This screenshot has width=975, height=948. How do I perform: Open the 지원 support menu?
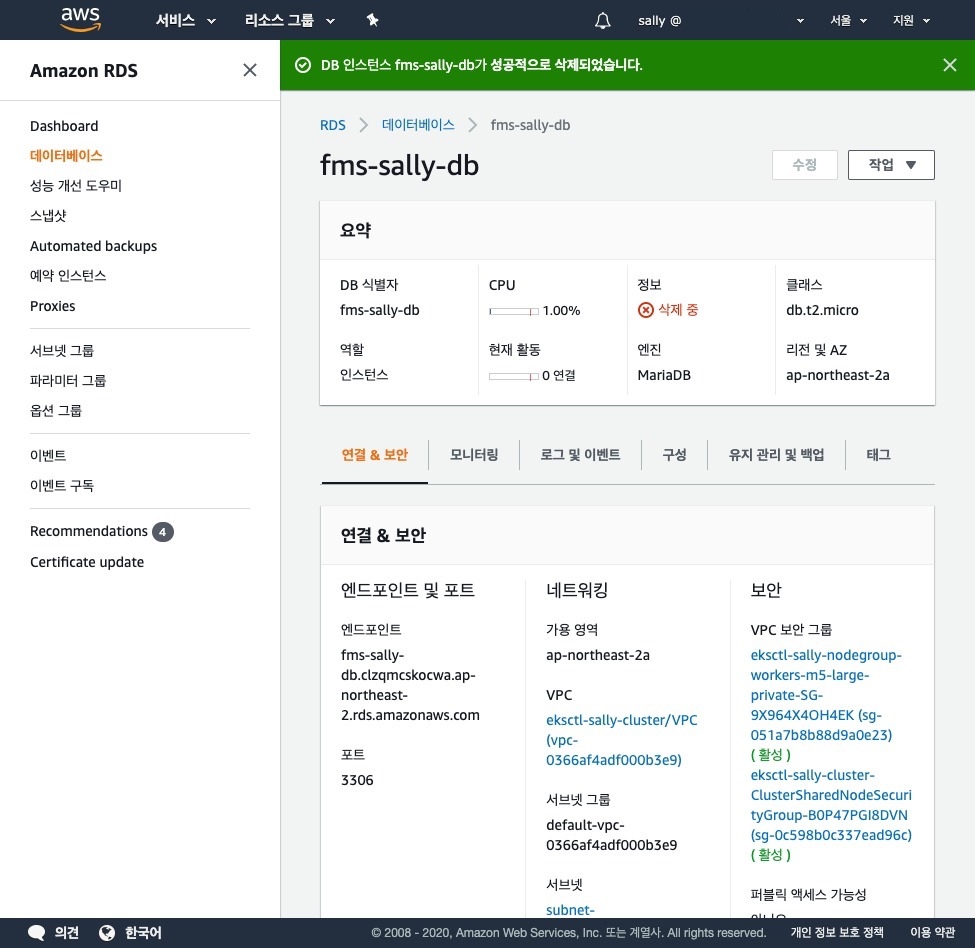(x=911, y=20)
